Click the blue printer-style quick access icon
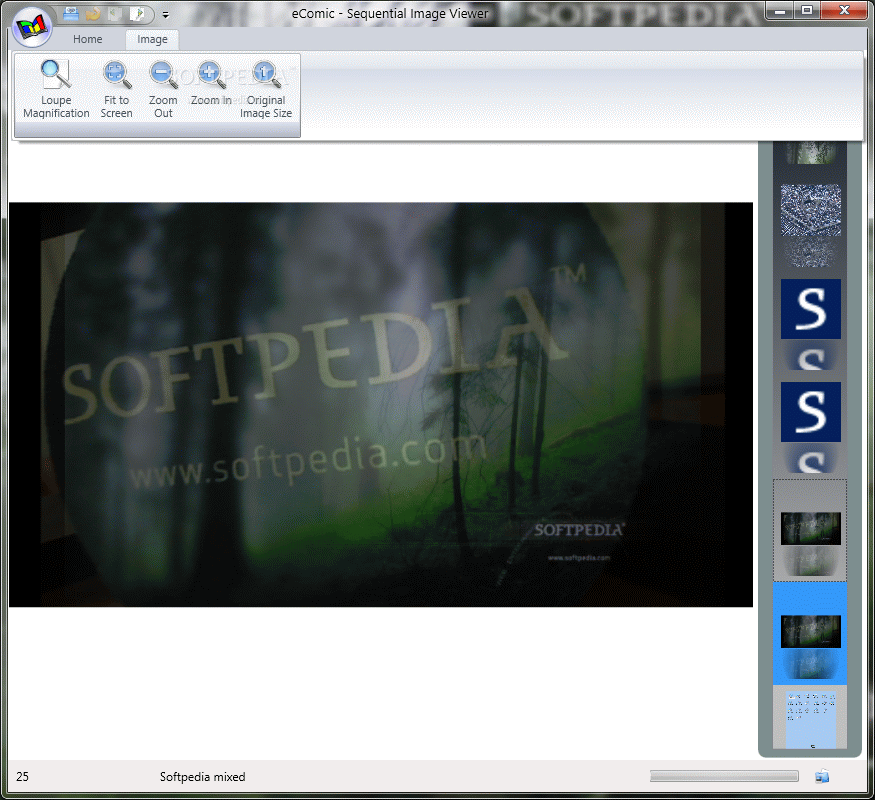The height and width of the screenshot is (800, 875). click(71, 14)
